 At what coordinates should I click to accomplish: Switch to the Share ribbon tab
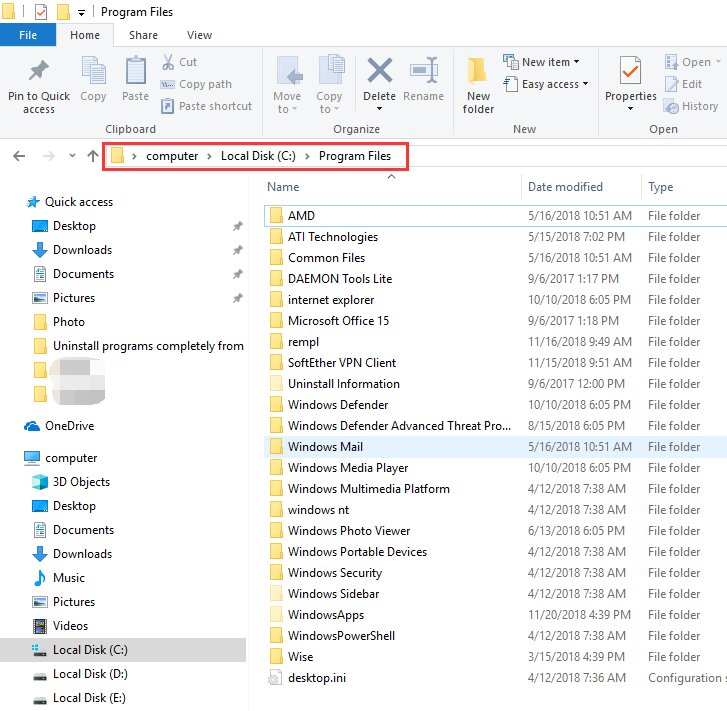[143, 35]
